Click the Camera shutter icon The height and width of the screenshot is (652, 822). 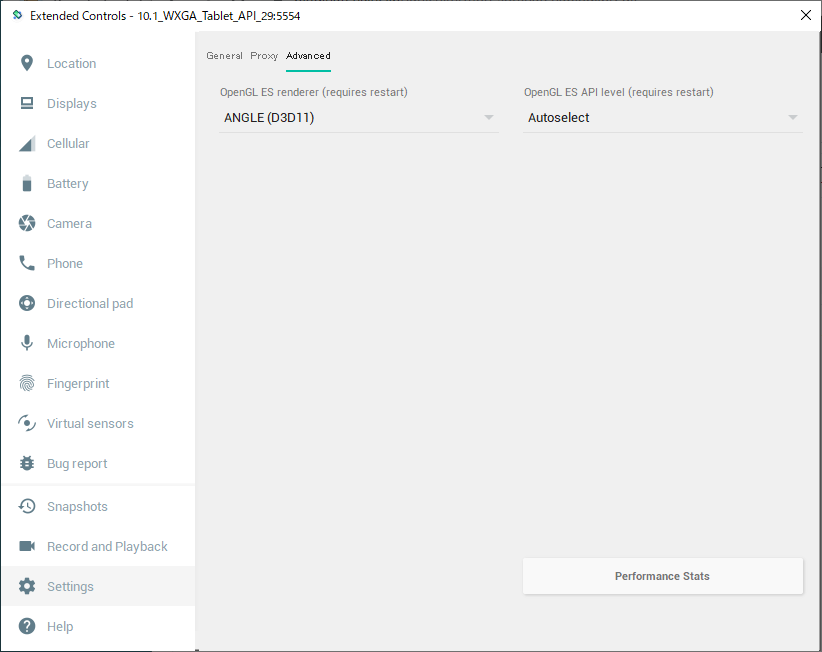27,223
